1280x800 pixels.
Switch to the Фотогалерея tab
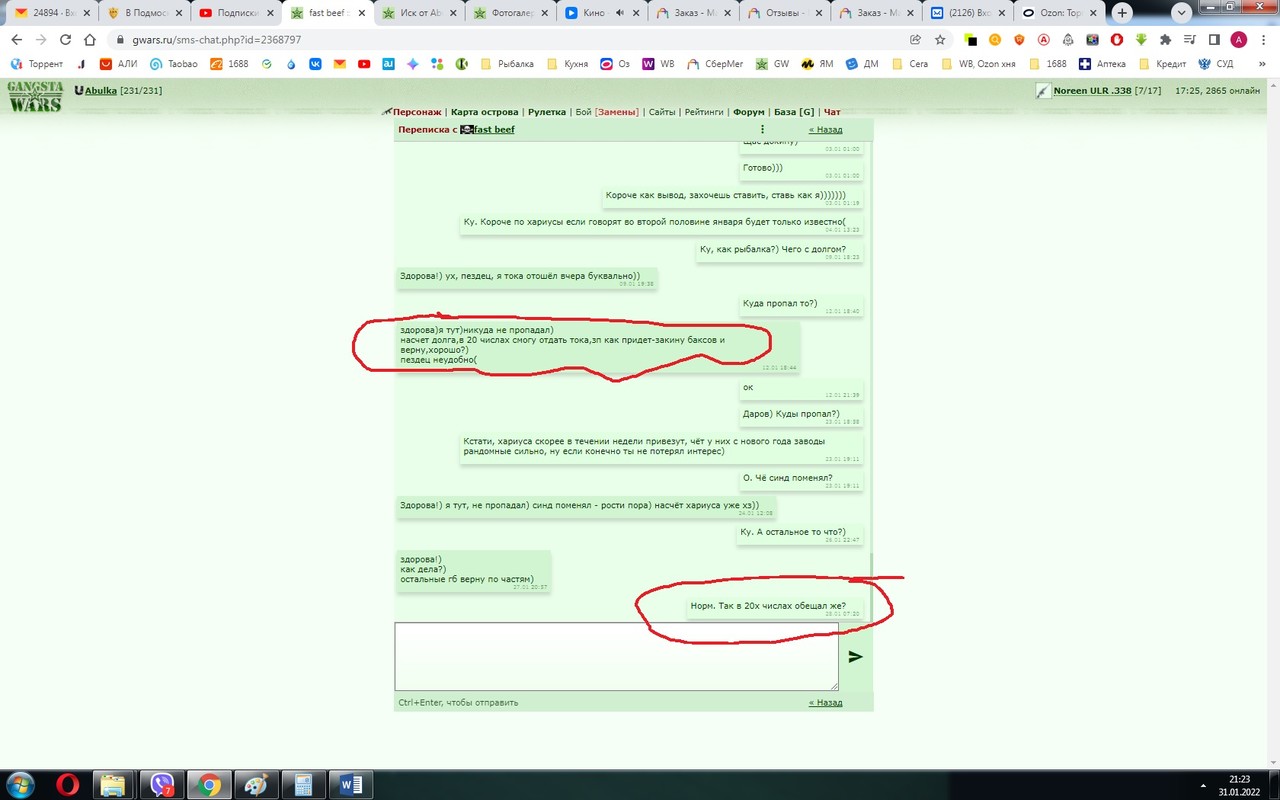click(x=509, y=13)
